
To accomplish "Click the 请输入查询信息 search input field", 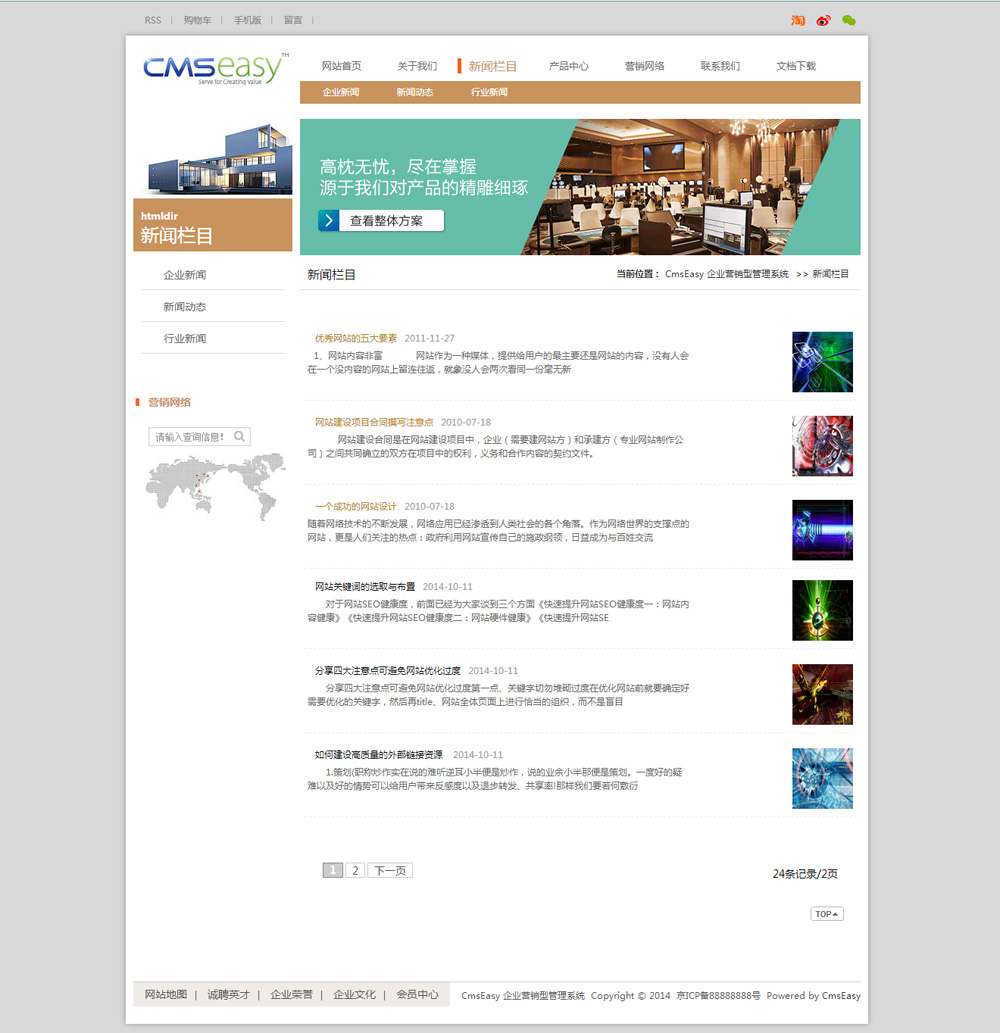I will point(190,436).
